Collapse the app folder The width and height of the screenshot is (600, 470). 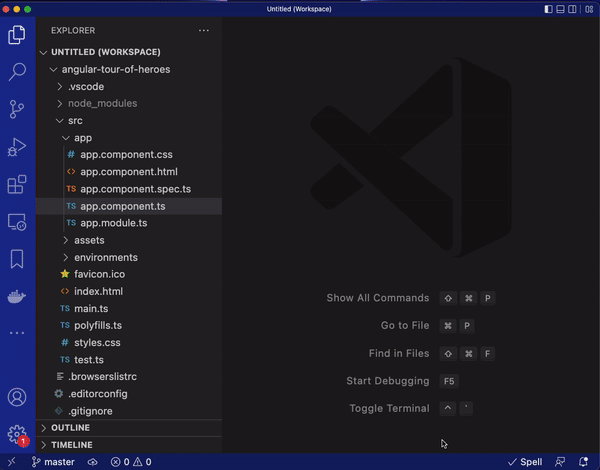click(129, 138)
